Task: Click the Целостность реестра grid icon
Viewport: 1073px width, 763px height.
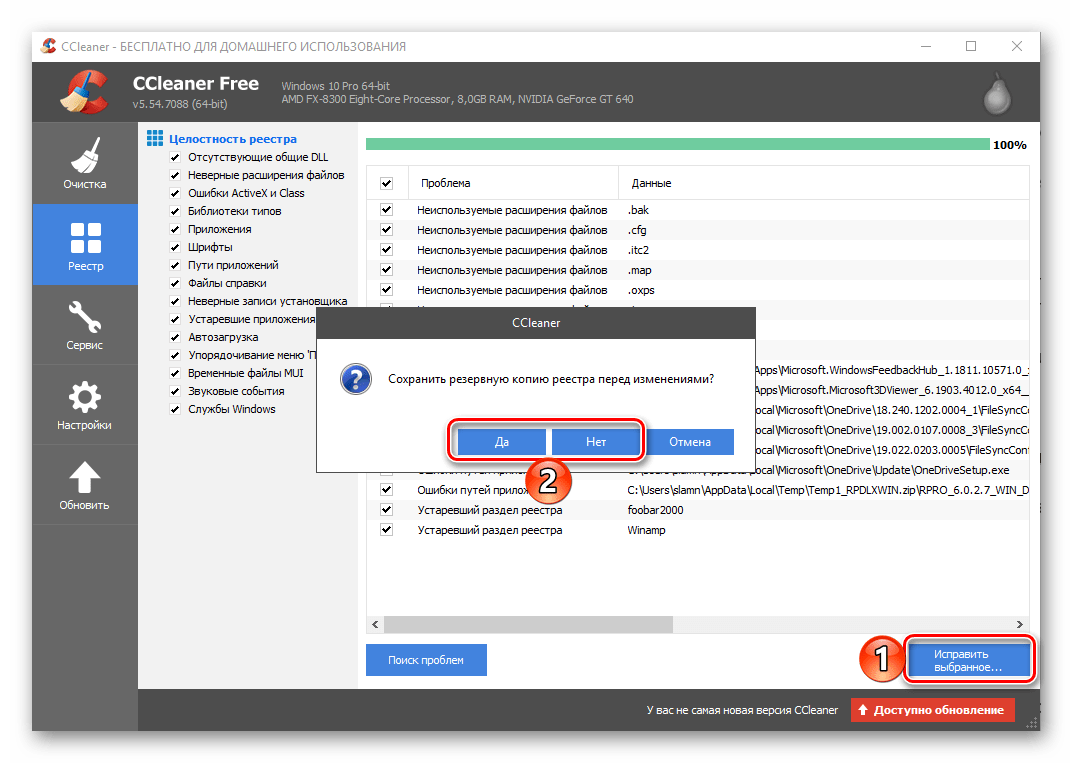Action: [155, 138]
